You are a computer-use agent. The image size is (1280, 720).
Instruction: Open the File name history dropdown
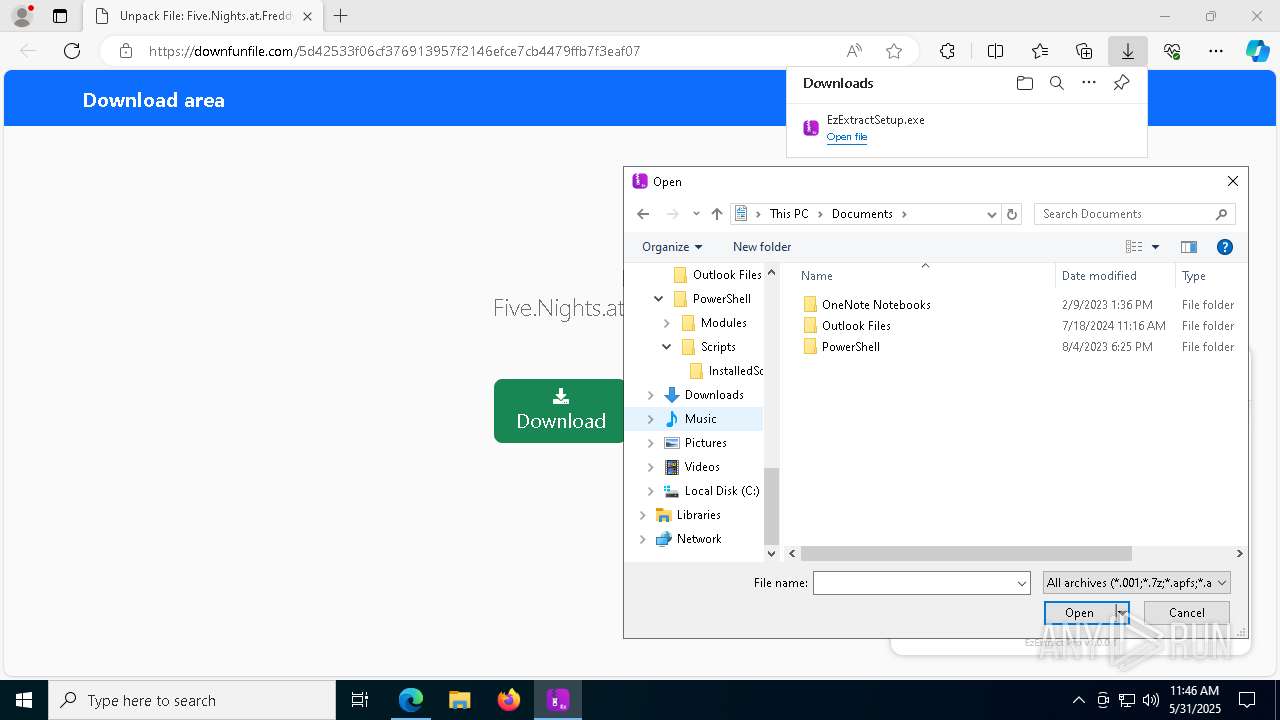click(1022, 583)
